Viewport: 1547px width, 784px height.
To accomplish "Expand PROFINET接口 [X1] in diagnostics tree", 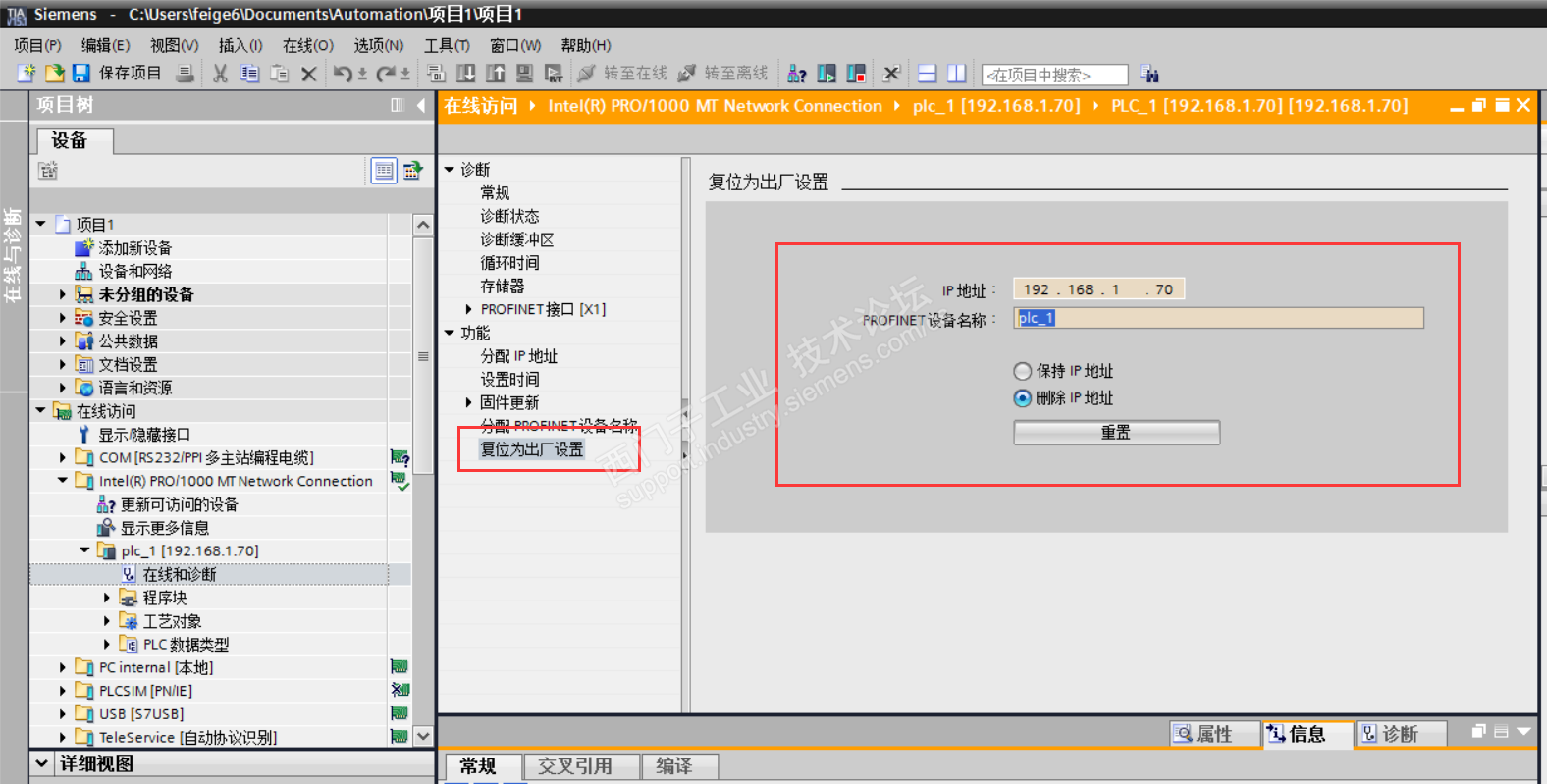I will point(468,309).
